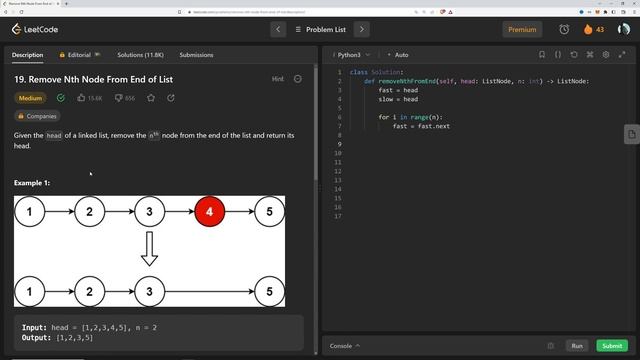Viewport: 640px width, 360px height.
Task: Click the Example 1 linked list image
Action: 149,251
